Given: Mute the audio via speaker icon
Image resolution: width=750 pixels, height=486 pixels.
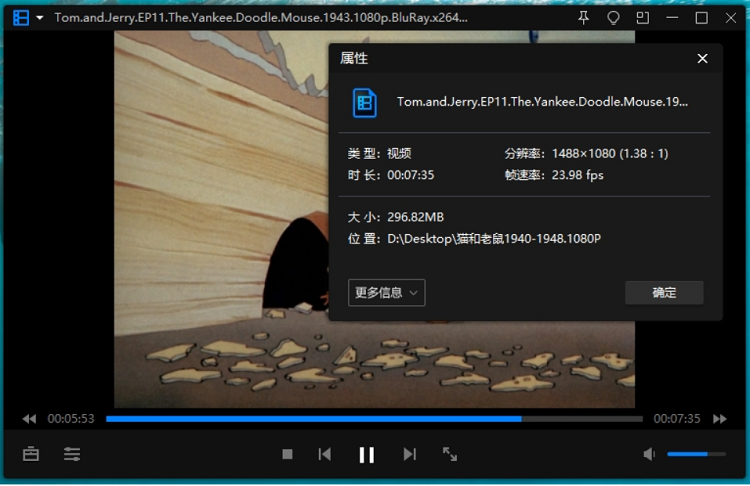Looking at the screenshot, I should [x=649, y=454].
